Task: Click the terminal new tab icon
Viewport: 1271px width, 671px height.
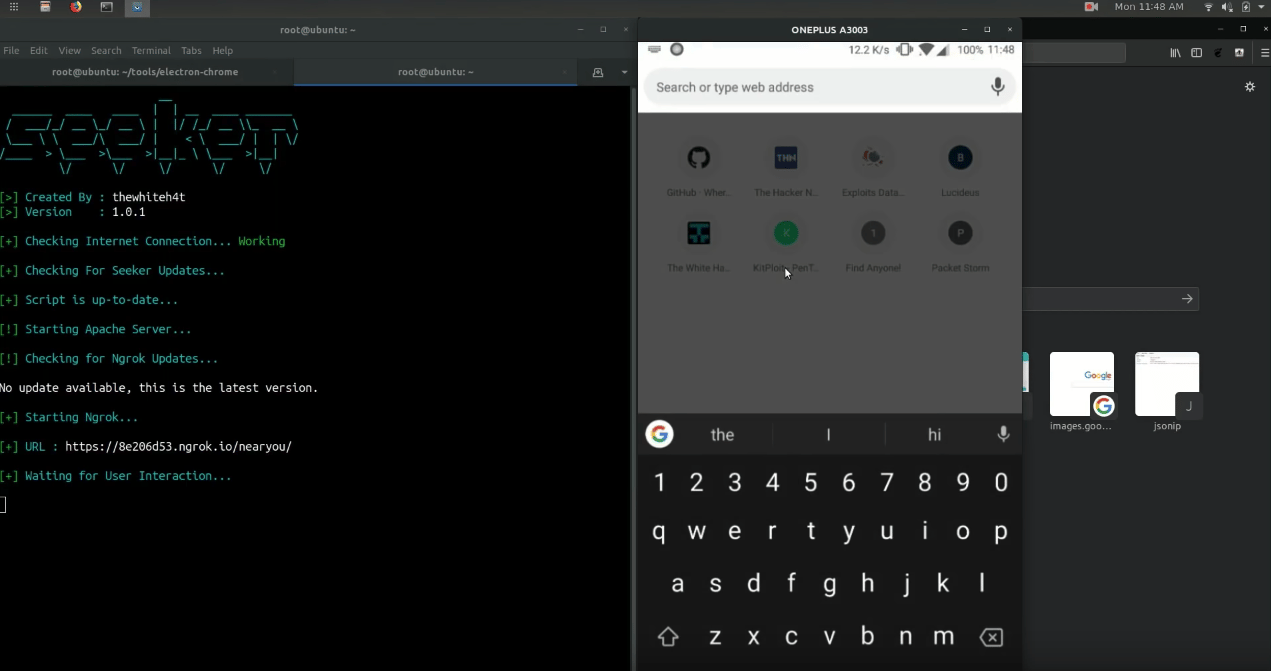Action: [x=598, y=72]
